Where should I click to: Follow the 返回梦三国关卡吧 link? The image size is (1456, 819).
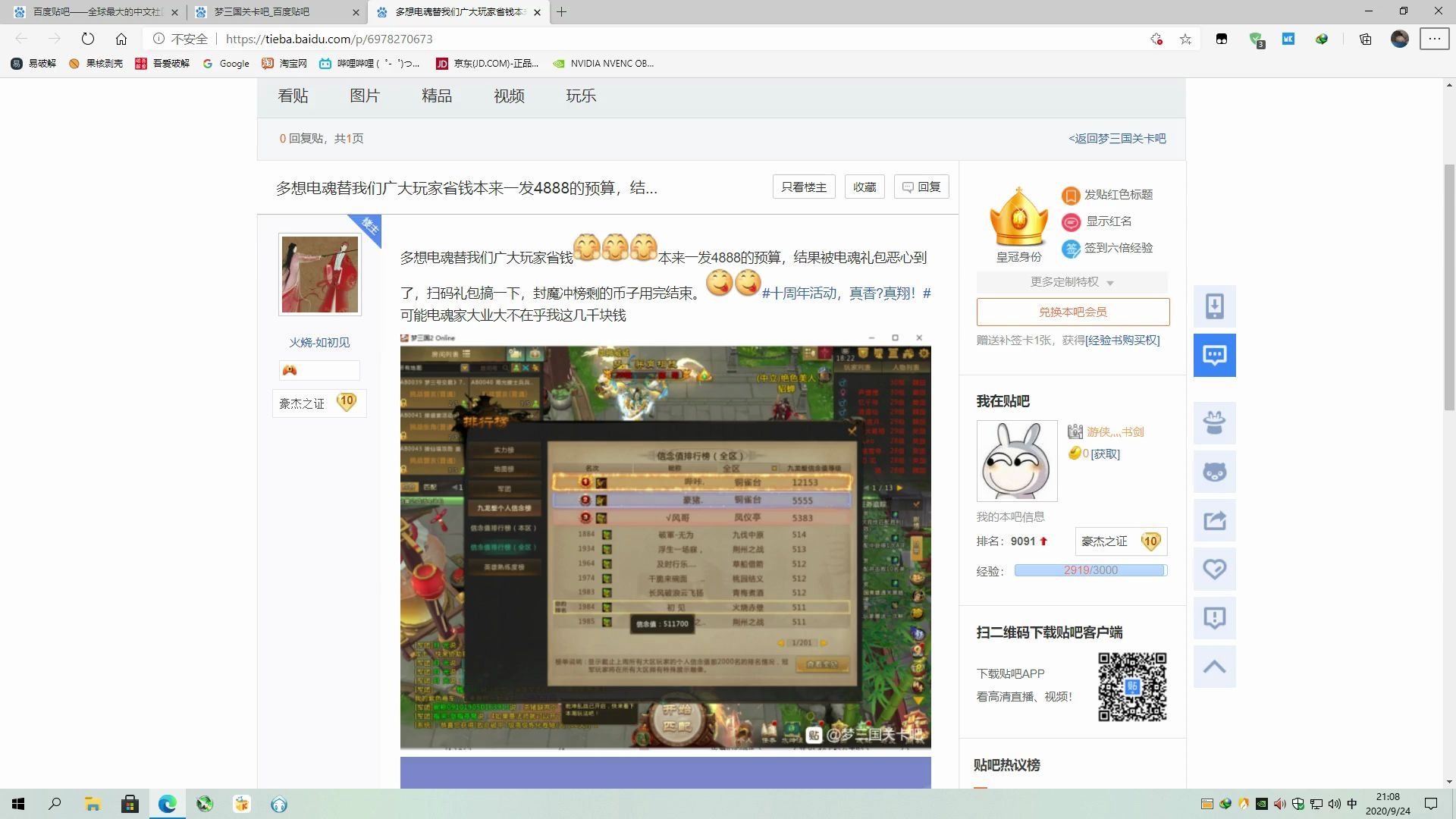[x=1117, y=139]
